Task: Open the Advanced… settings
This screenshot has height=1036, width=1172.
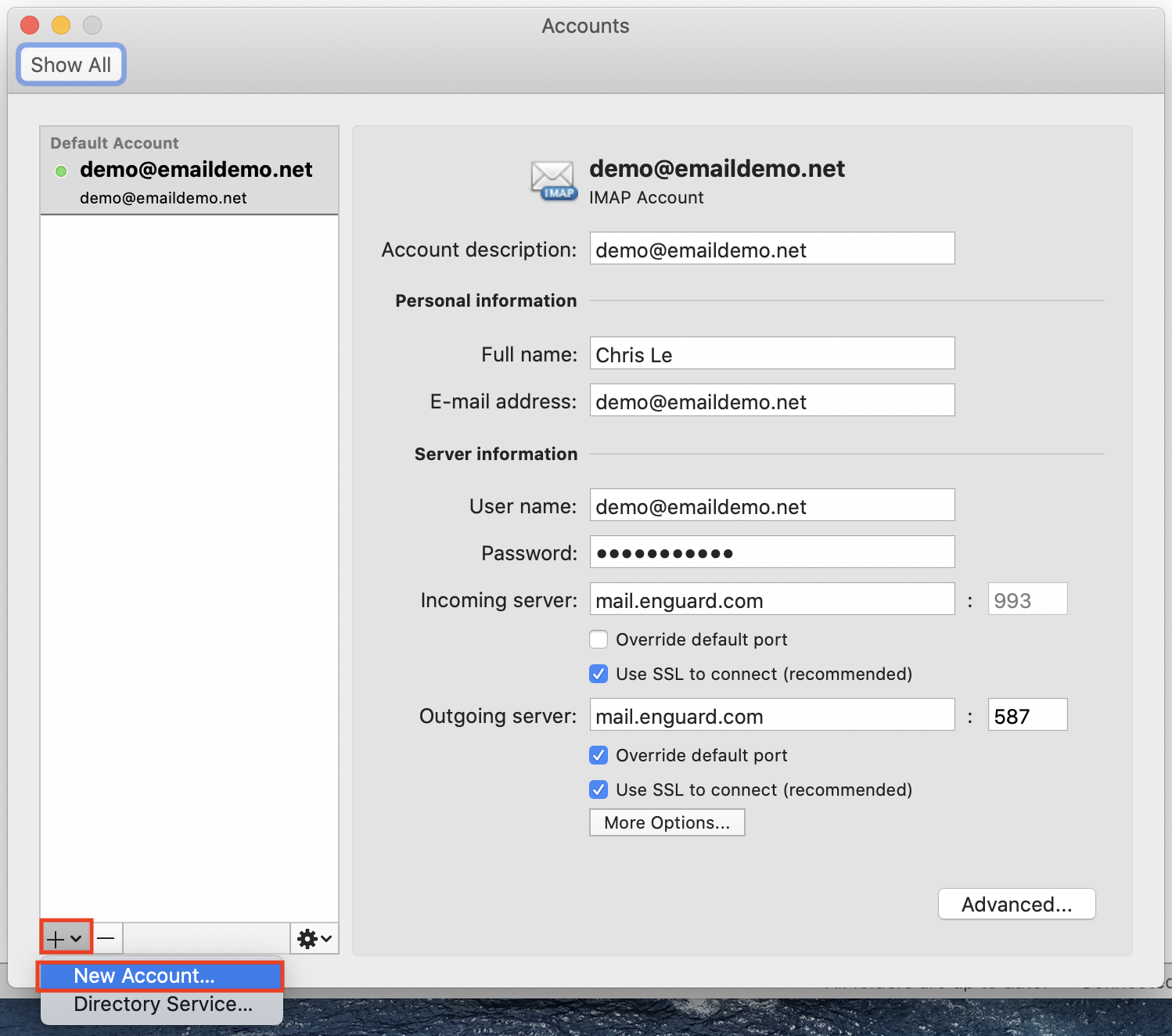Action: [x=1016, y=905]
